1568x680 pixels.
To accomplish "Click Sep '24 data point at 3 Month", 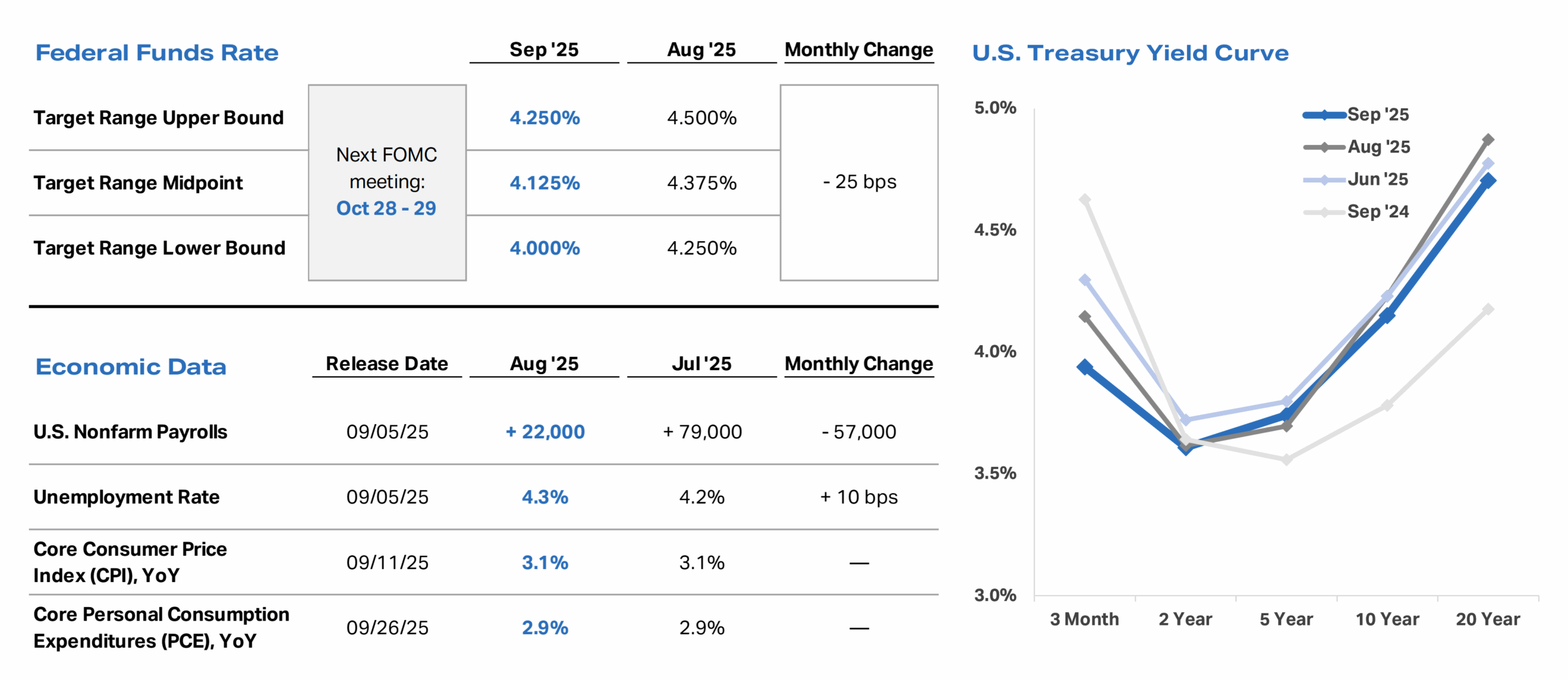I will [x=1085, y=200].
